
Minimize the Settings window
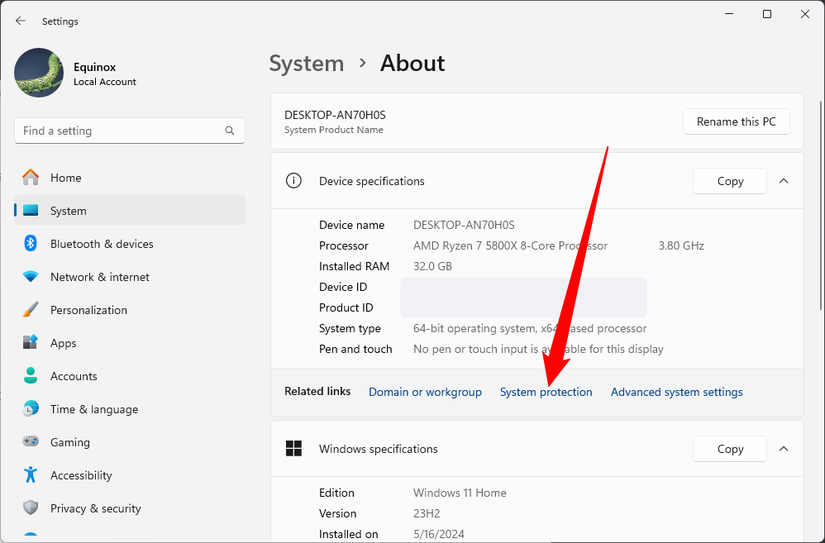tap(729, 14)
